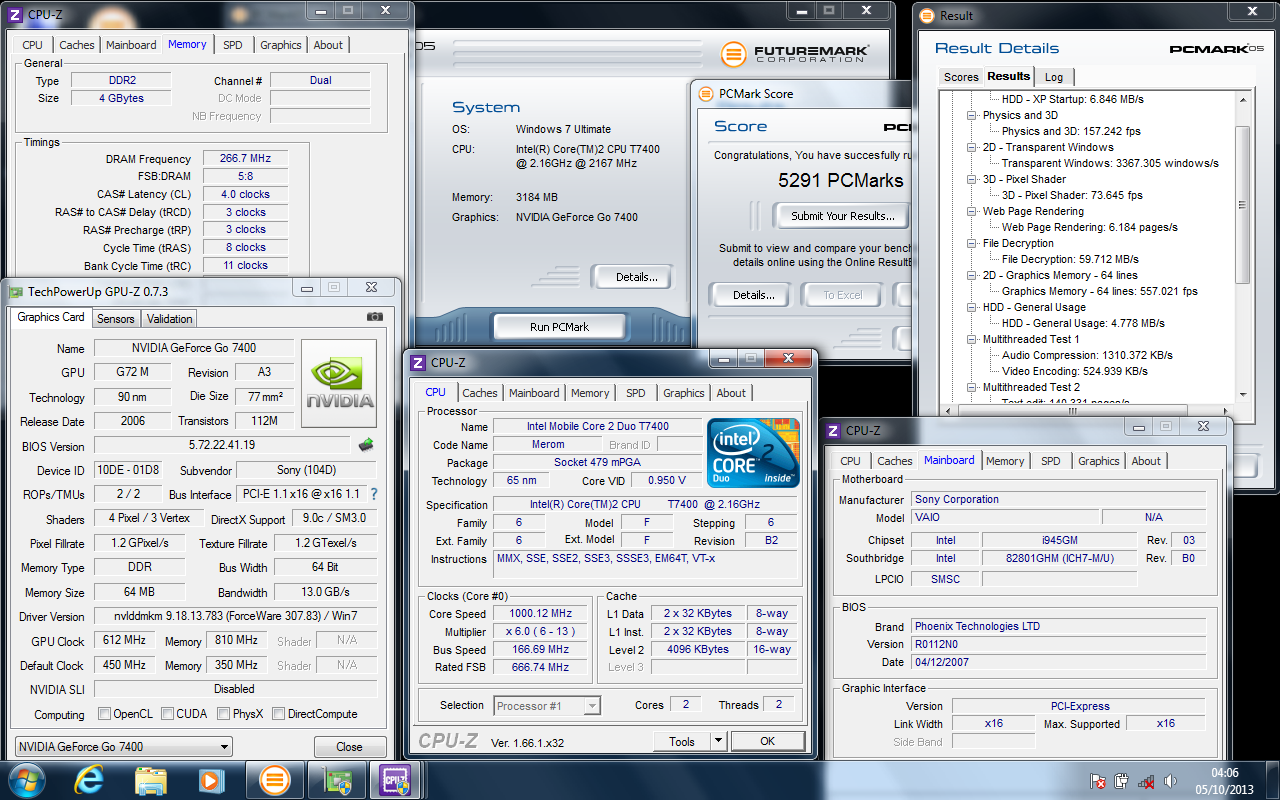Open the SPD tab in CPU-Z Memory window
This screenshot has height=800, width=1280.
[232, 45]
